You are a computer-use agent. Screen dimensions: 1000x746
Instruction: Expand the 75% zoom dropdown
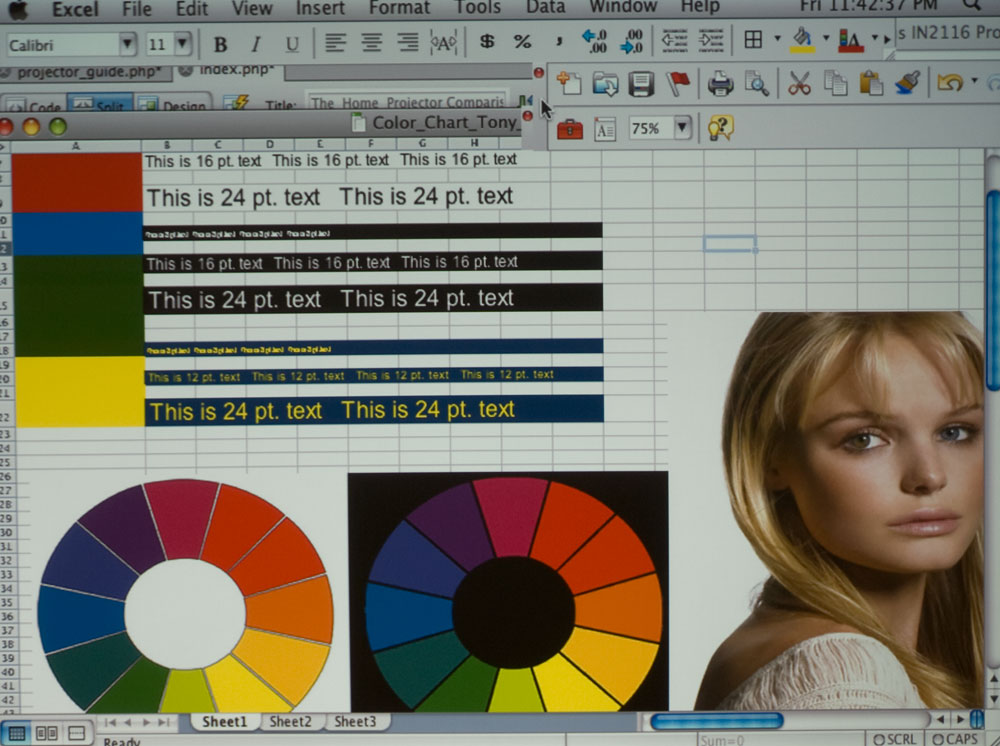pyautogui.click(x=682, y=128)
